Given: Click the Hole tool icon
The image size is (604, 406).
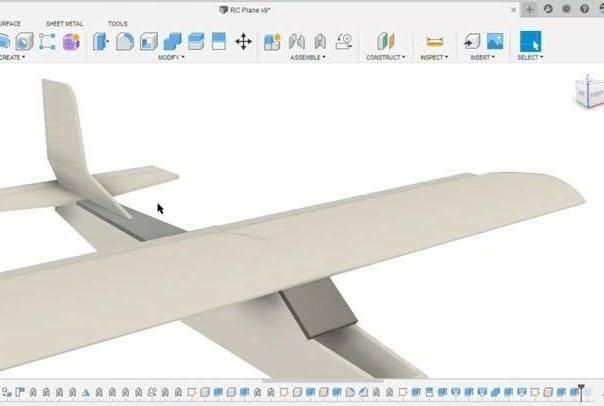Looking at the screenshot, I should tap(24, 41).
